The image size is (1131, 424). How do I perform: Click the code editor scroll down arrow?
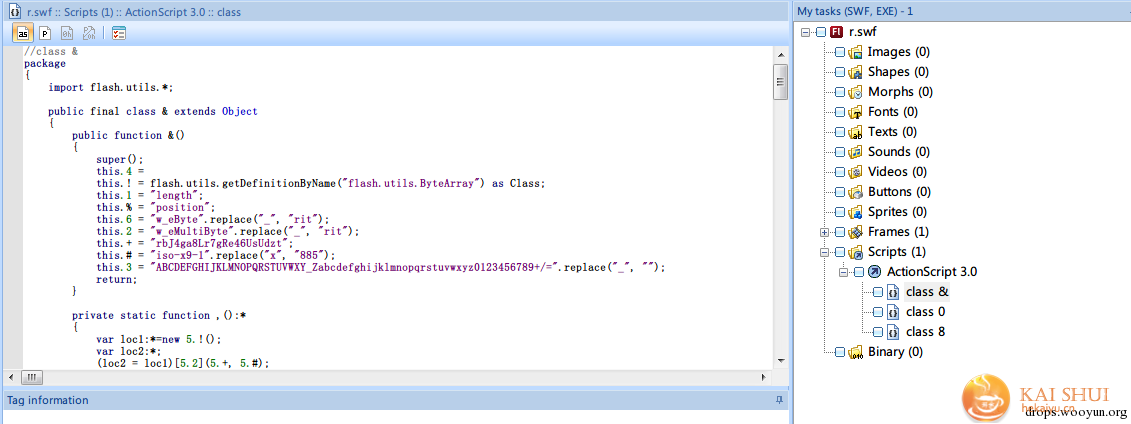(779, 360)
